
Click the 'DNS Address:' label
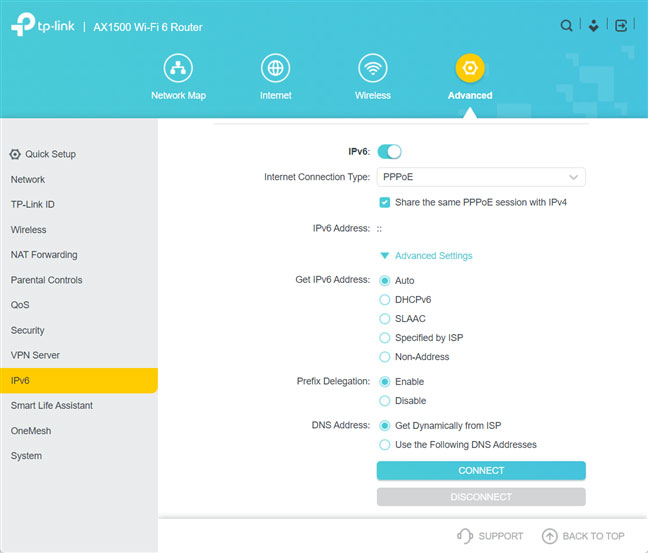point(341,425)
